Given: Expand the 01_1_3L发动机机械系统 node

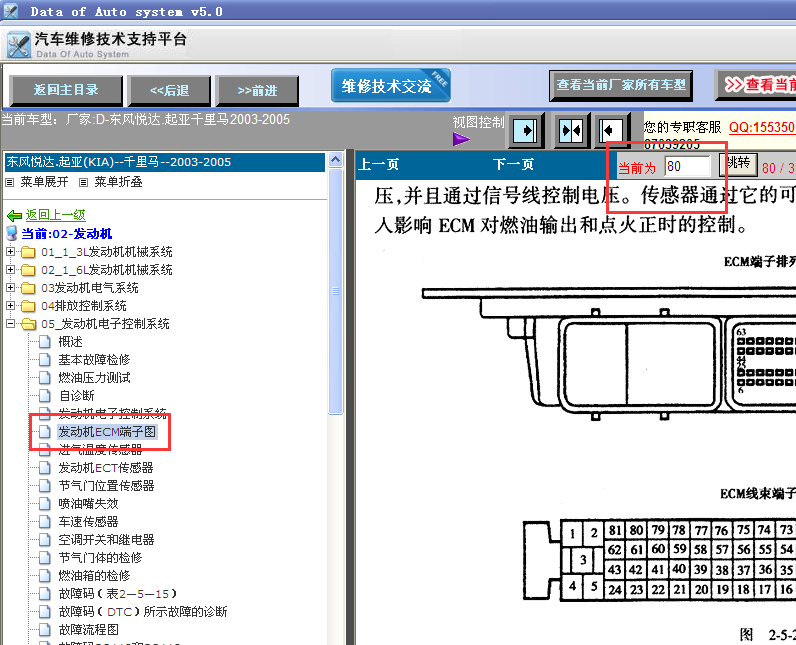Looking at the screenshot, I should tap(10, 251).
